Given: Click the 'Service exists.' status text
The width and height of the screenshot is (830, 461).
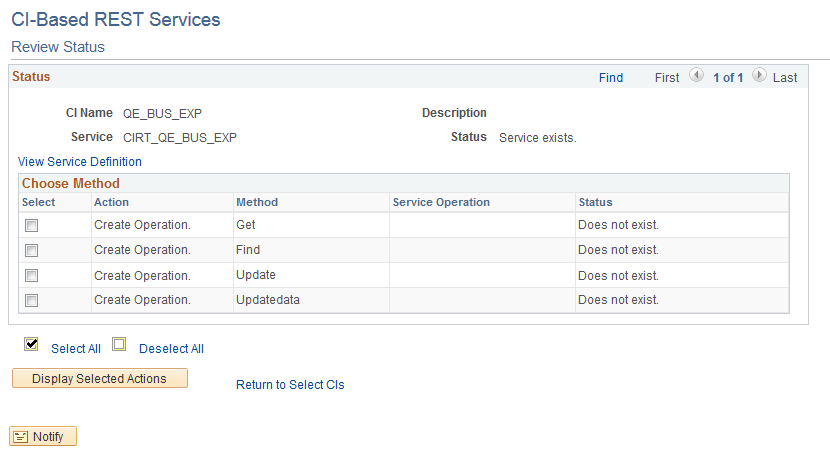Looking at the screenshot, I should (538, 138).
